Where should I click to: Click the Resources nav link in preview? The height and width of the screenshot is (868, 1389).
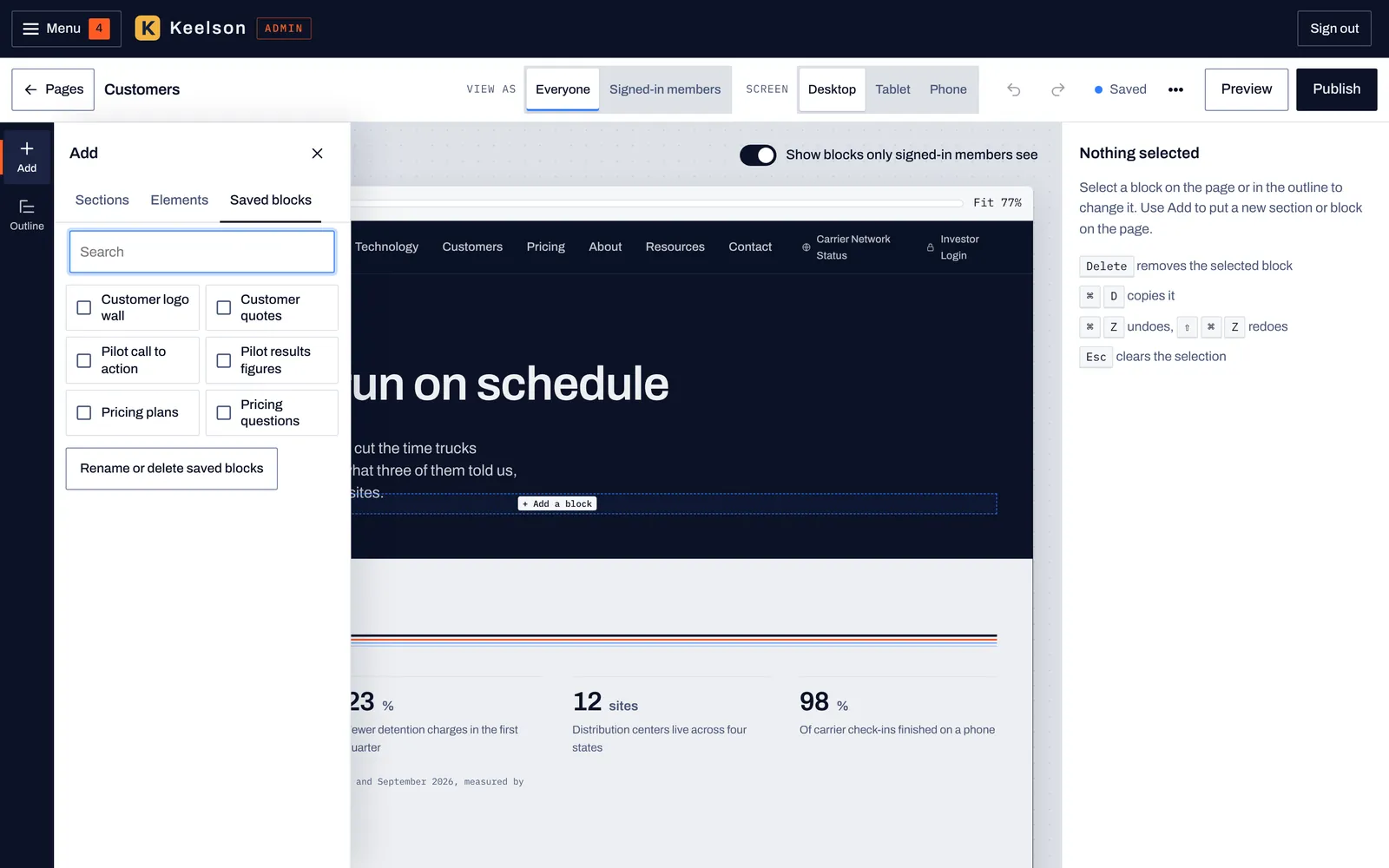[675, 247]
